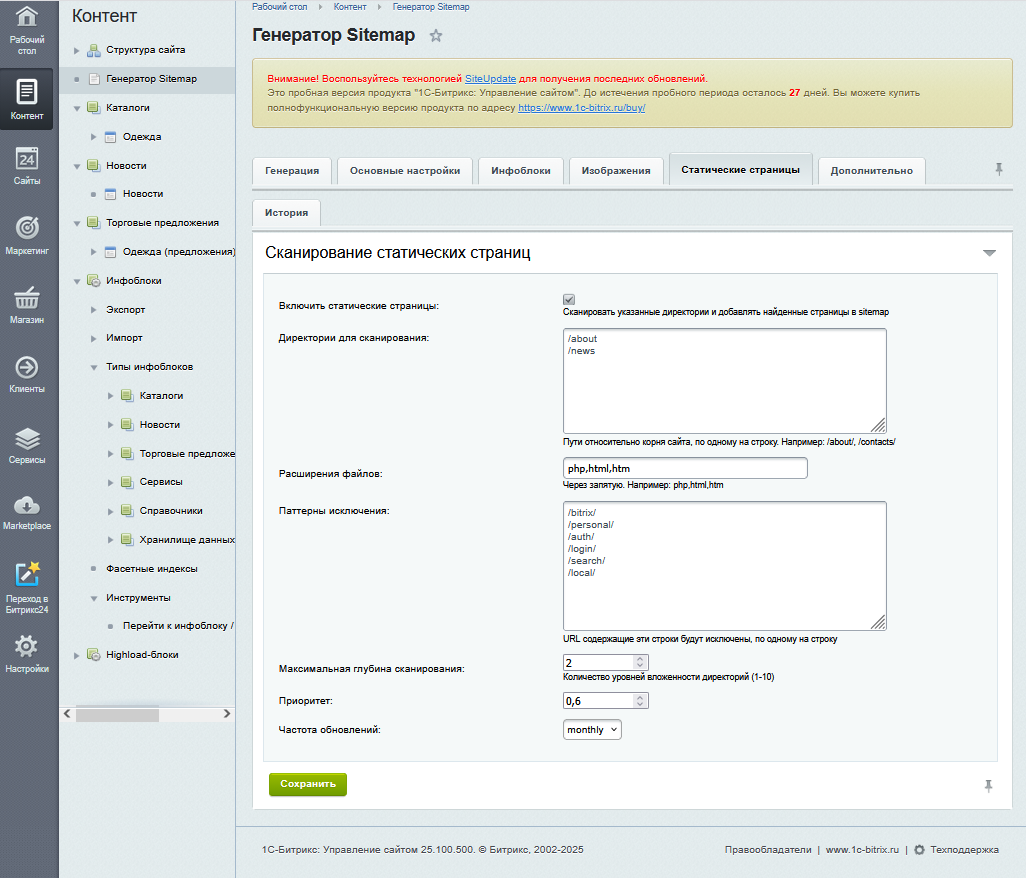Switch to the История tab

pyautogui.click(x=286, y=213)
